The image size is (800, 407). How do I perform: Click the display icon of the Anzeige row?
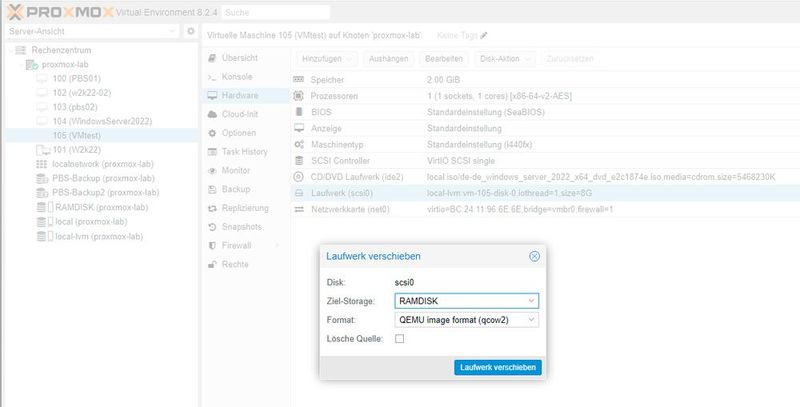pyautogui.click(x=299, y=128)
